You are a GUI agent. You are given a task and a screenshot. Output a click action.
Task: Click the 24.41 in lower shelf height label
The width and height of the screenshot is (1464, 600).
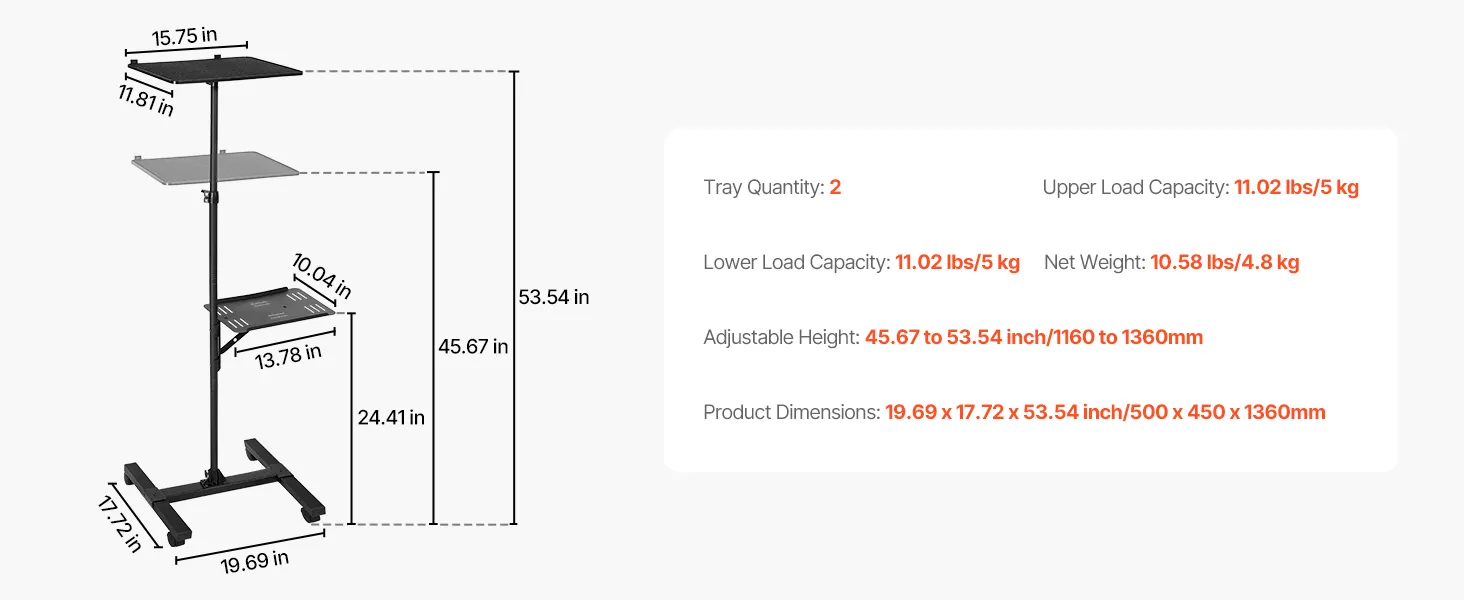point(391,417)
